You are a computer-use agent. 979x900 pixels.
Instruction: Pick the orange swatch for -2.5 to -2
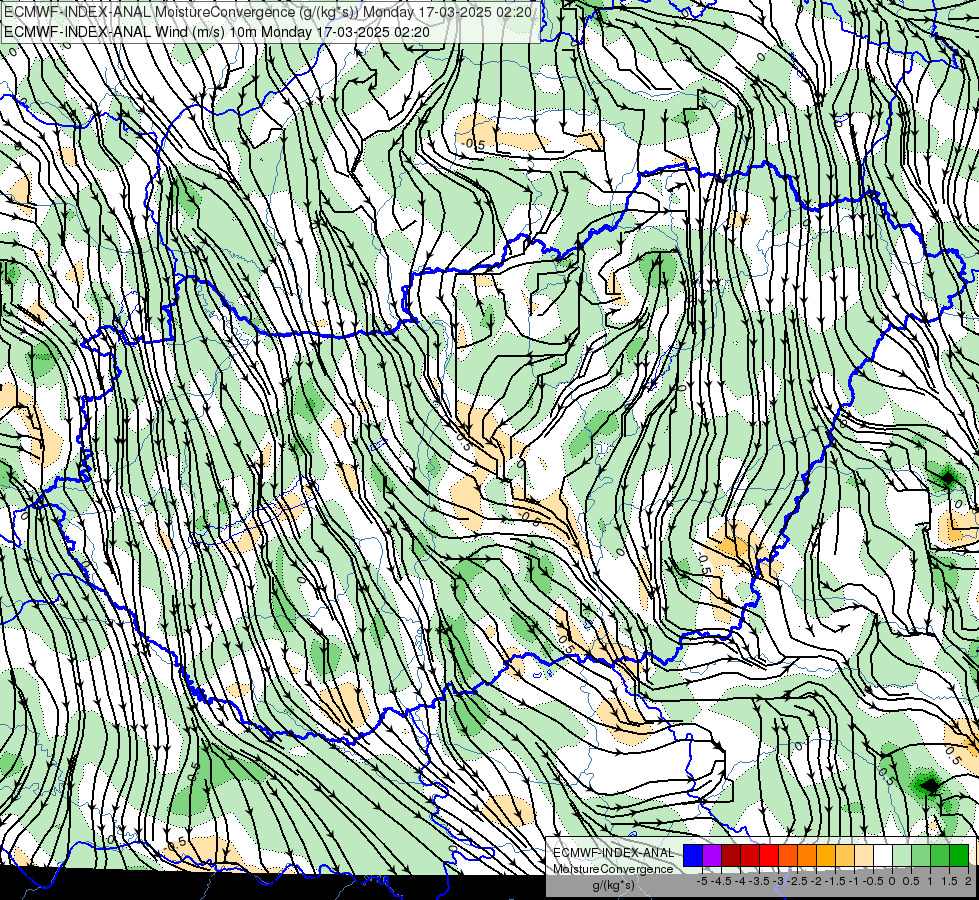point(807,855)
